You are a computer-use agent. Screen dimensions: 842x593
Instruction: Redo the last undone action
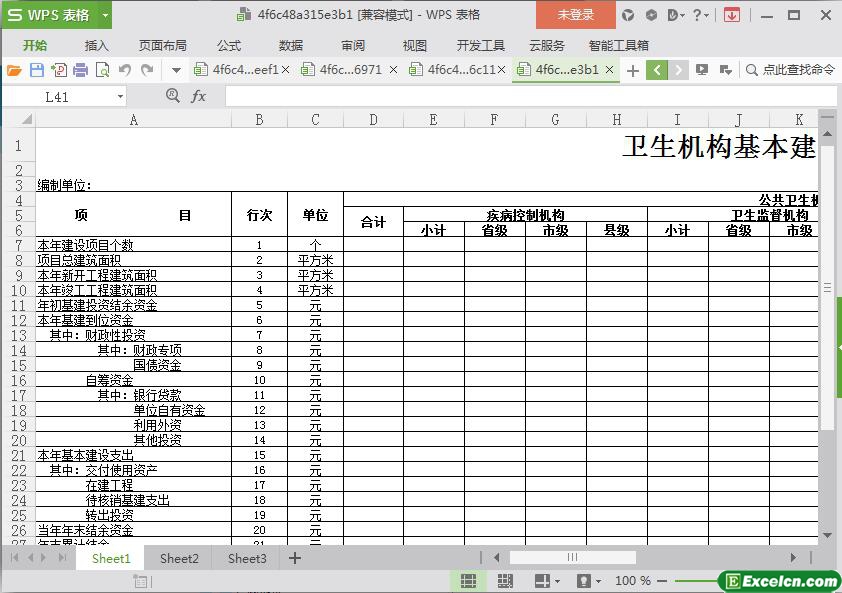coord(147,70)
